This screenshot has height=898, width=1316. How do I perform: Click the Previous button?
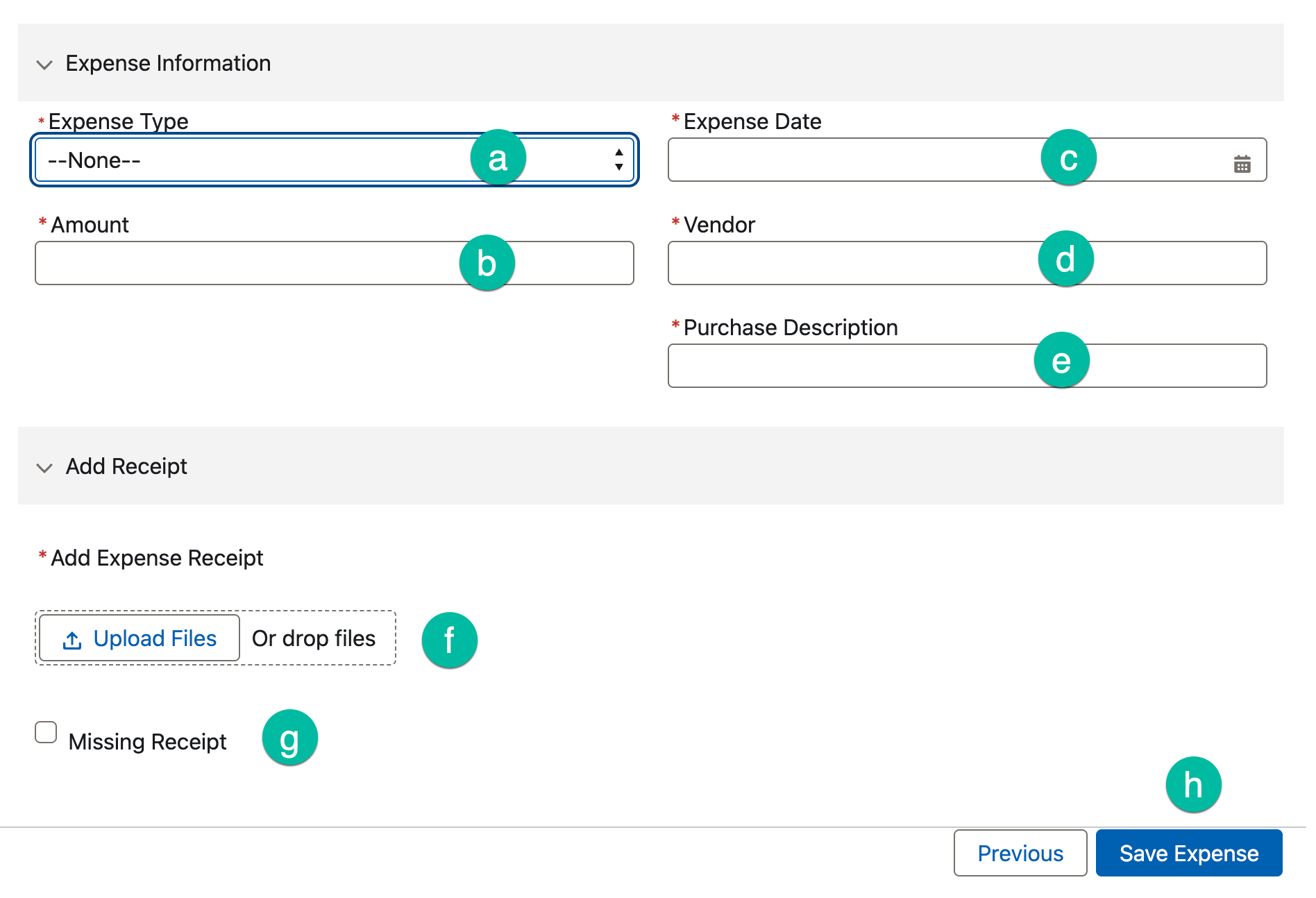point(1020,853)
